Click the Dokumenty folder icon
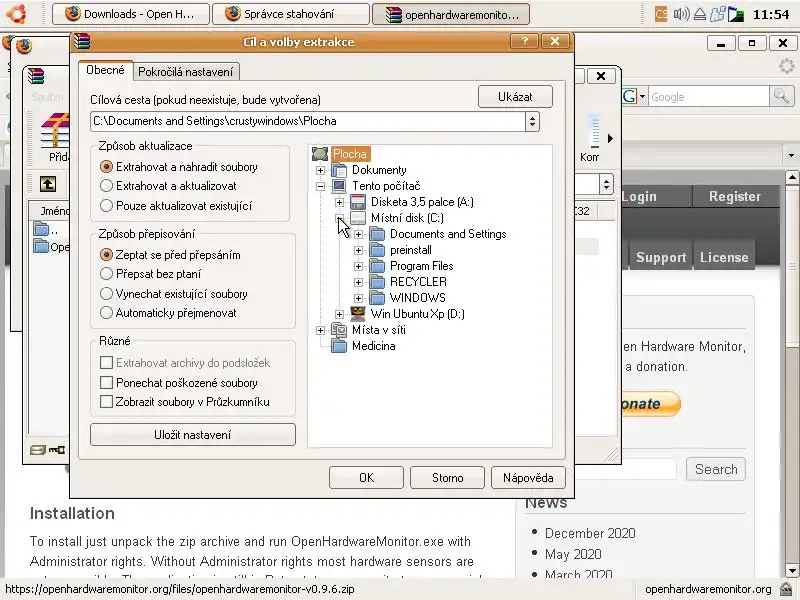Screen dimensions: 800x600 tap(339, 170)
